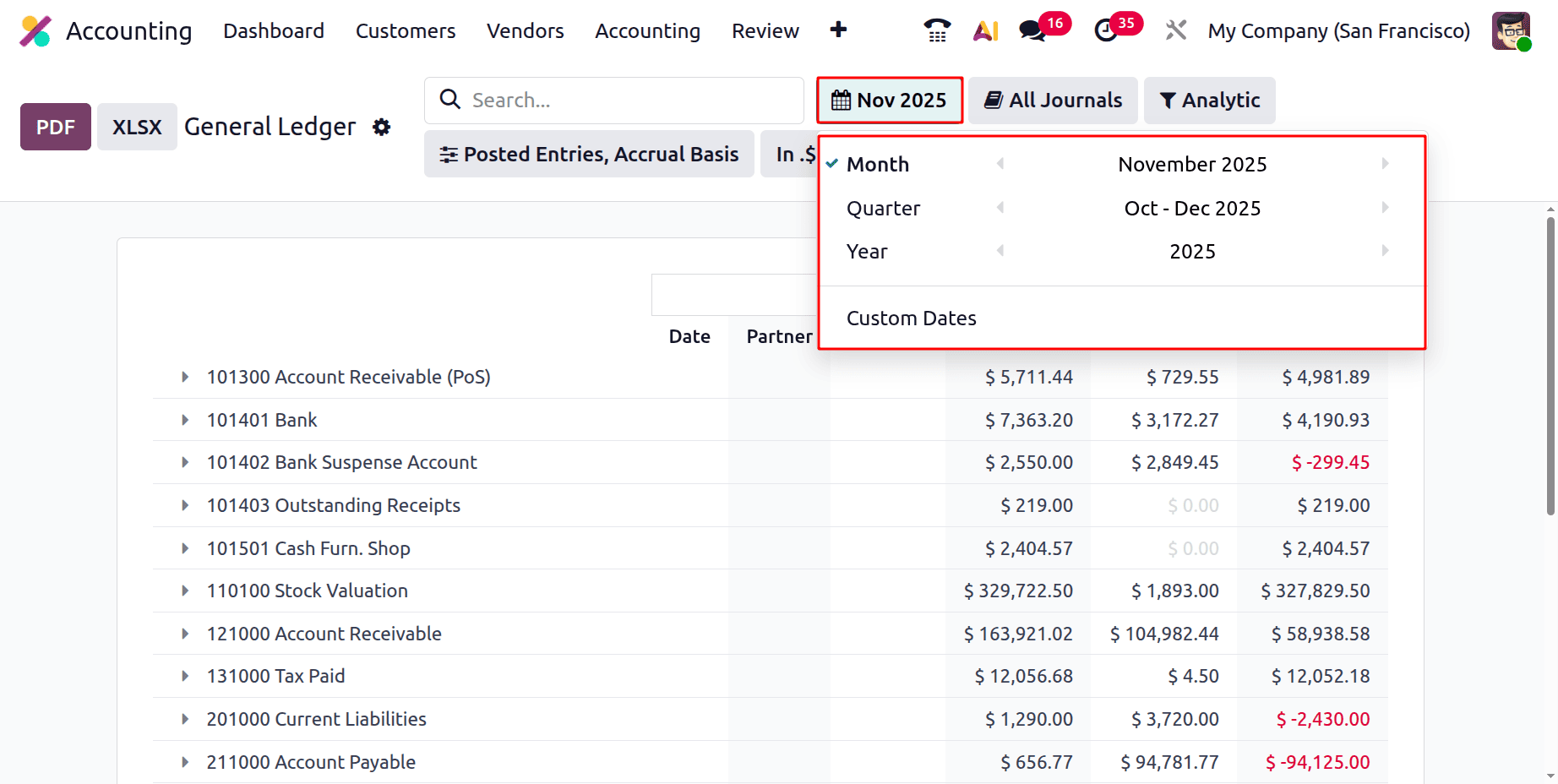Expand 101300 Account Receivable (PoS) row
The height and width of the screenshot is (784, 1558).
pyautogui.click(x=185, y=377)
